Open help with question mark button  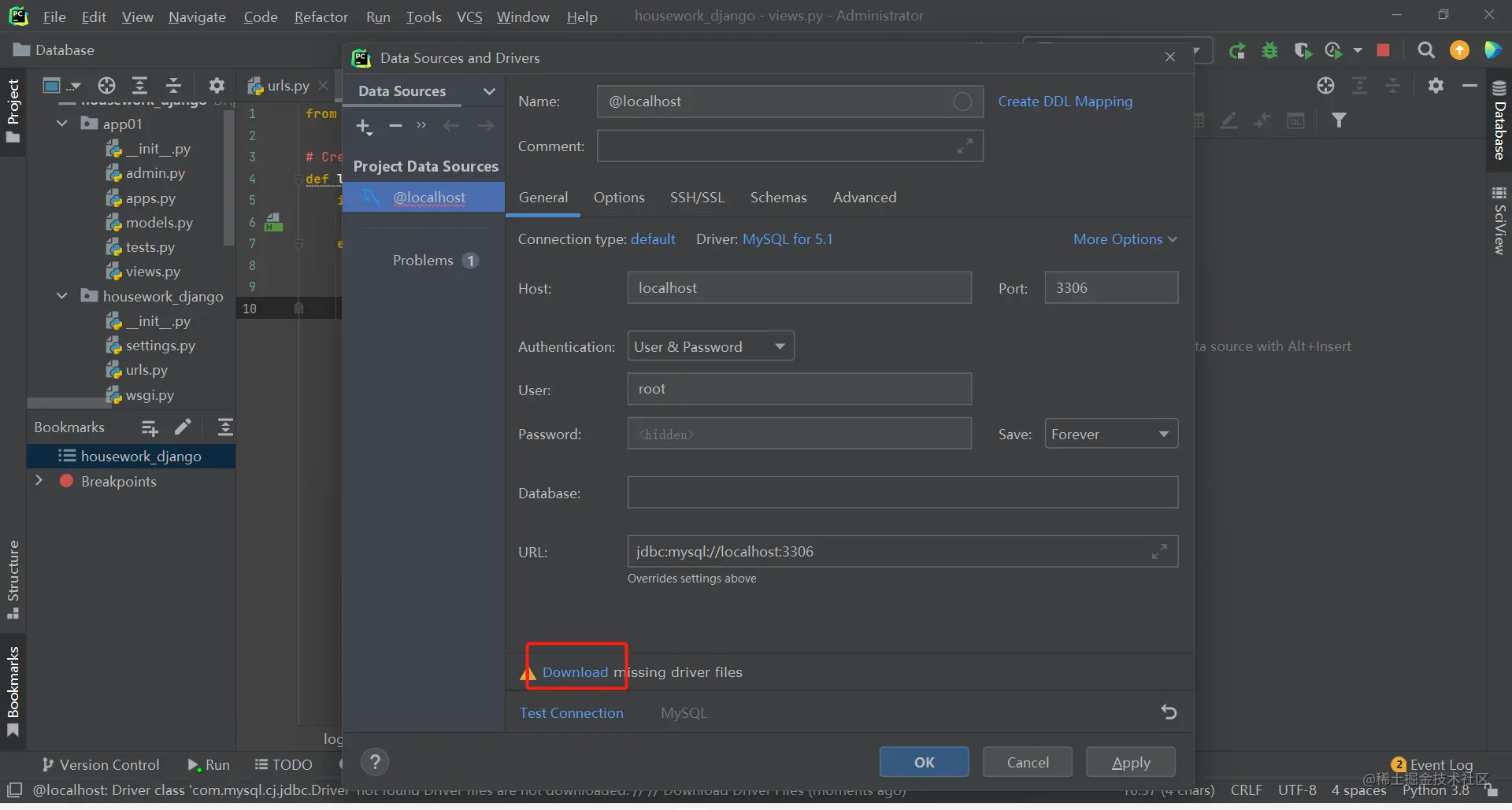376,762
